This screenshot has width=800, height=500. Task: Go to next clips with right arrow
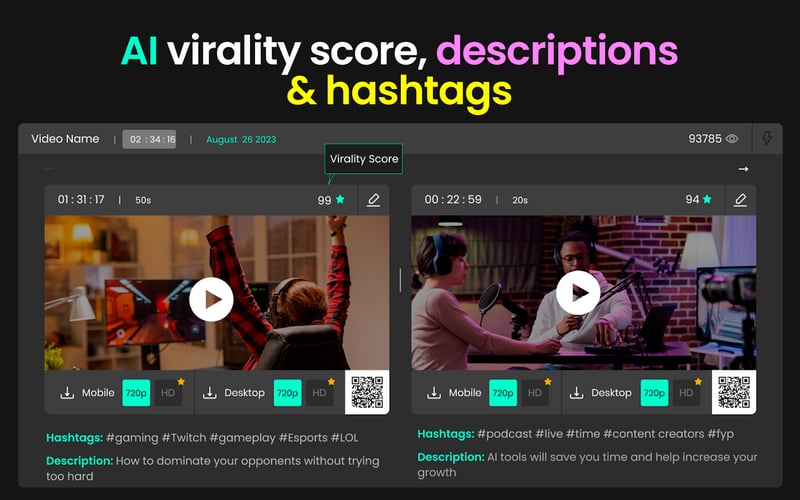(x=743, y=169)
